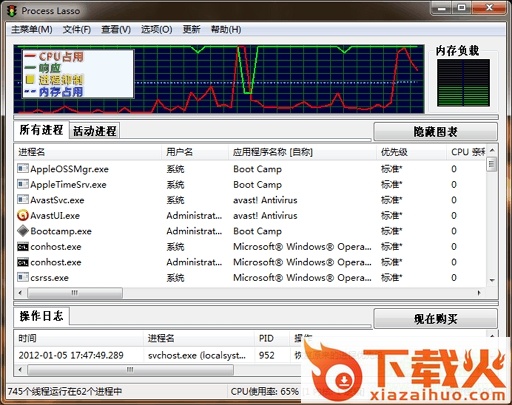Open the 选项(O) menu
The width and height of the screenshot is (512, 405).
[x=156, y=30]
